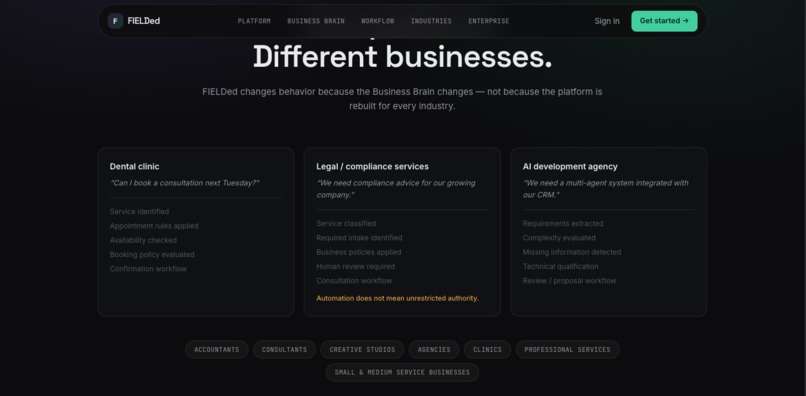Screen dimensions: 806x396
Task: Click 'Technical qualification' line
Action: pos(560,267)
